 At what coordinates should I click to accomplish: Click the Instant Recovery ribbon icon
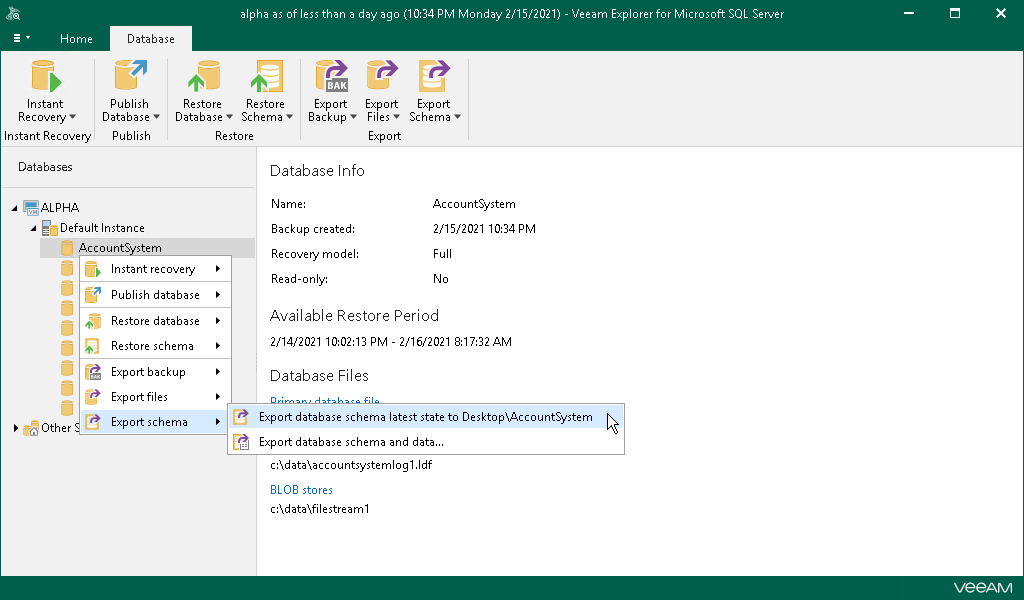click(46, 76)
